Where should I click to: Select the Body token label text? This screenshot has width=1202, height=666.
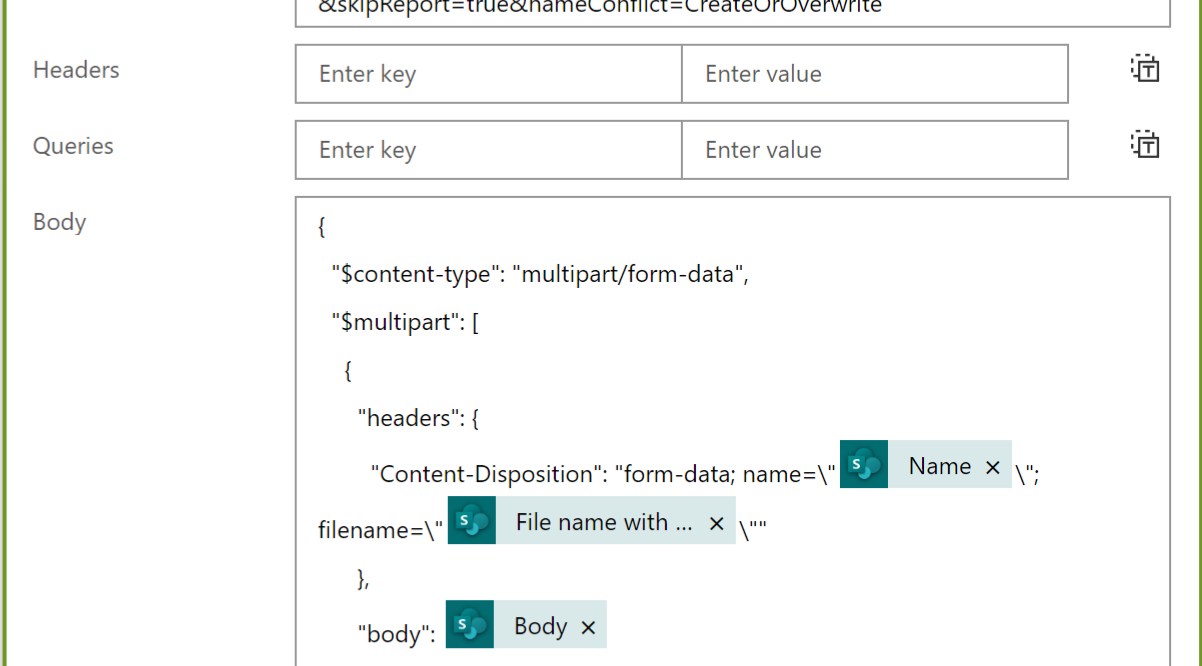[x=540, y=626]
